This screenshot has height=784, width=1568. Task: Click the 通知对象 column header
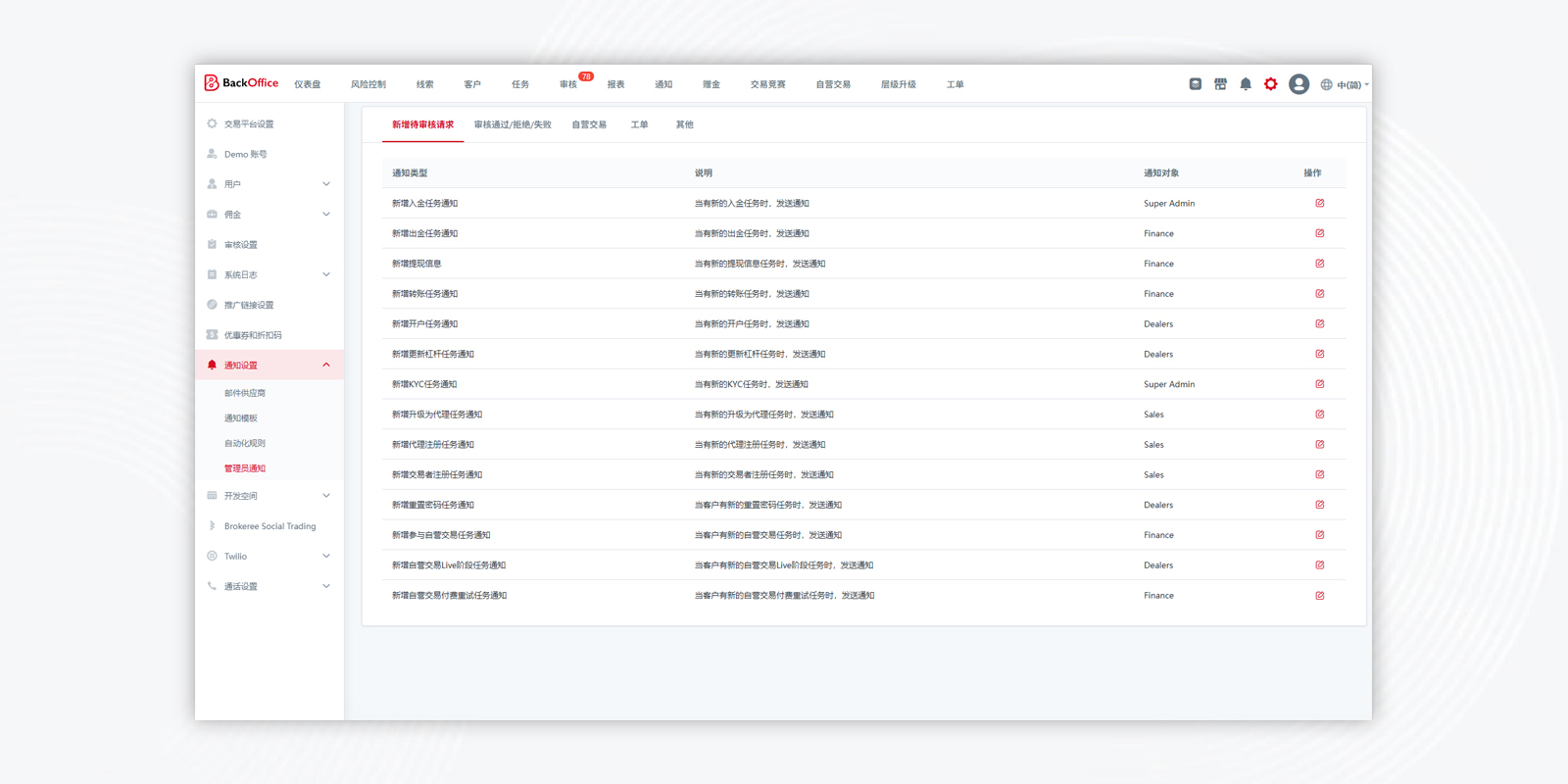(1161, 173)
